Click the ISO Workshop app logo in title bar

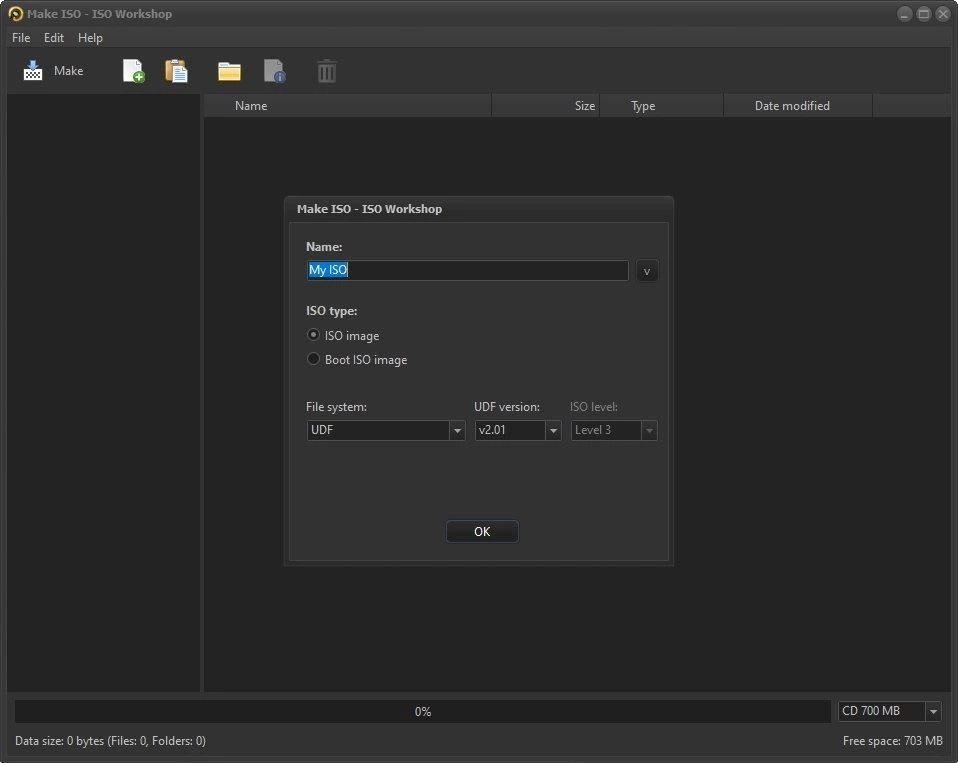click(15, 13)
